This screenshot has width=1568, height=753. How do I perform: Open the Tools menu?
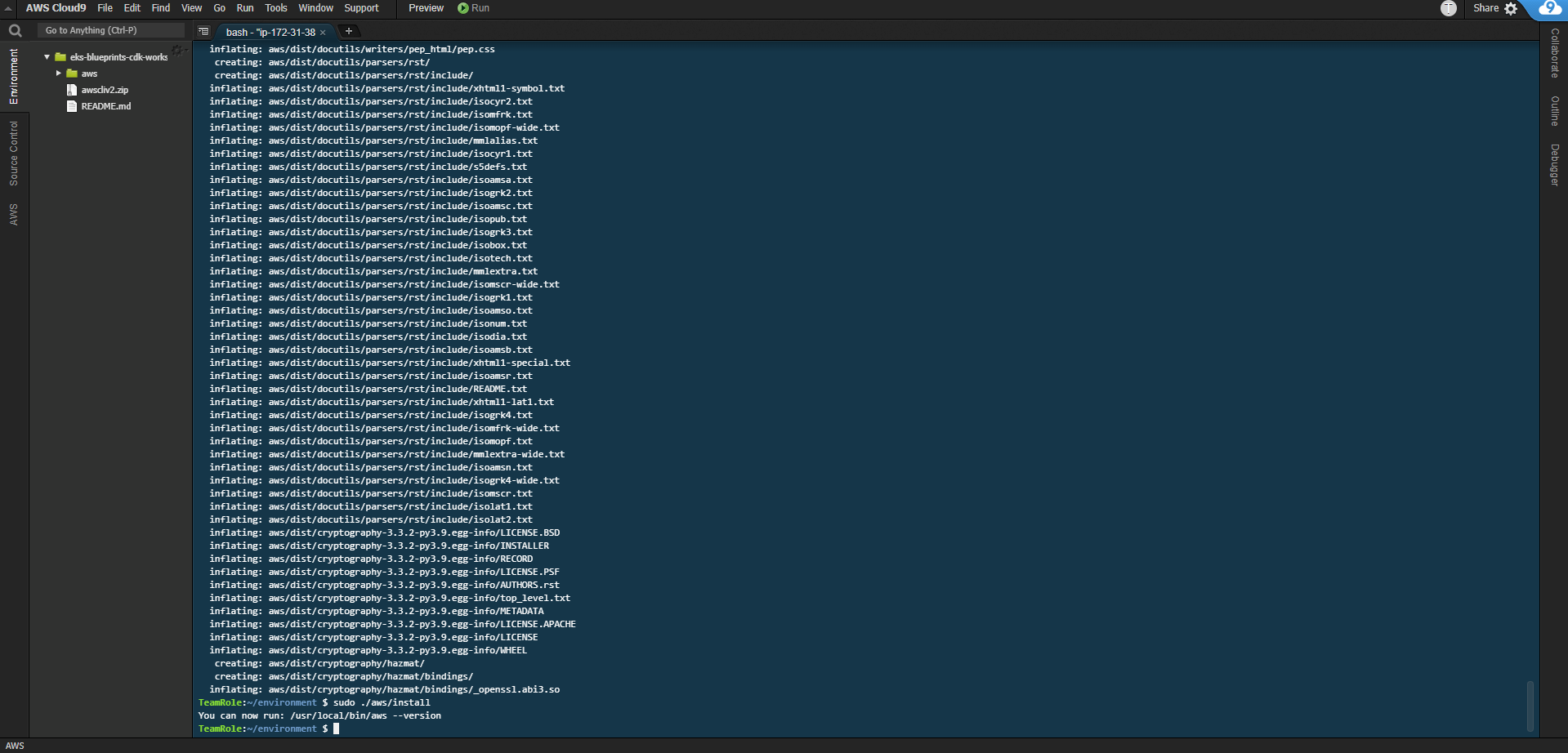pos(275,8)
